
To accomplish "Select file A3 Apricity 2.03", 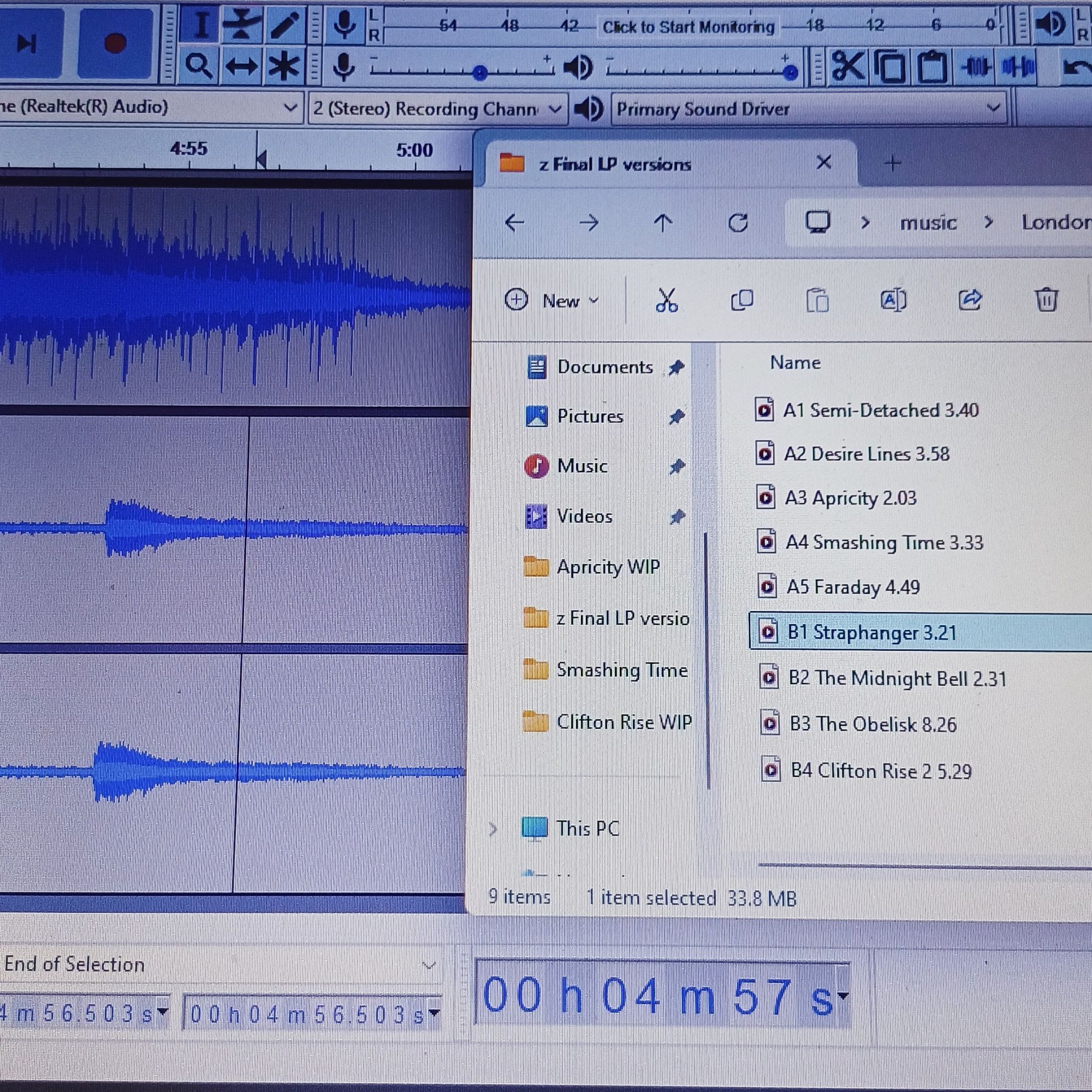I will pyautogui.click(x=836, y=498).
